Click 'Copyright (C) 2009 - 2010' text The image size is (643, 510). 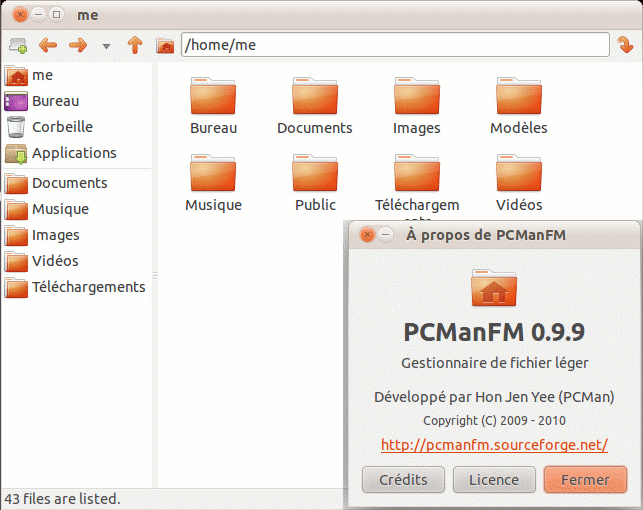pyautogui.click(x=494, y=421)
